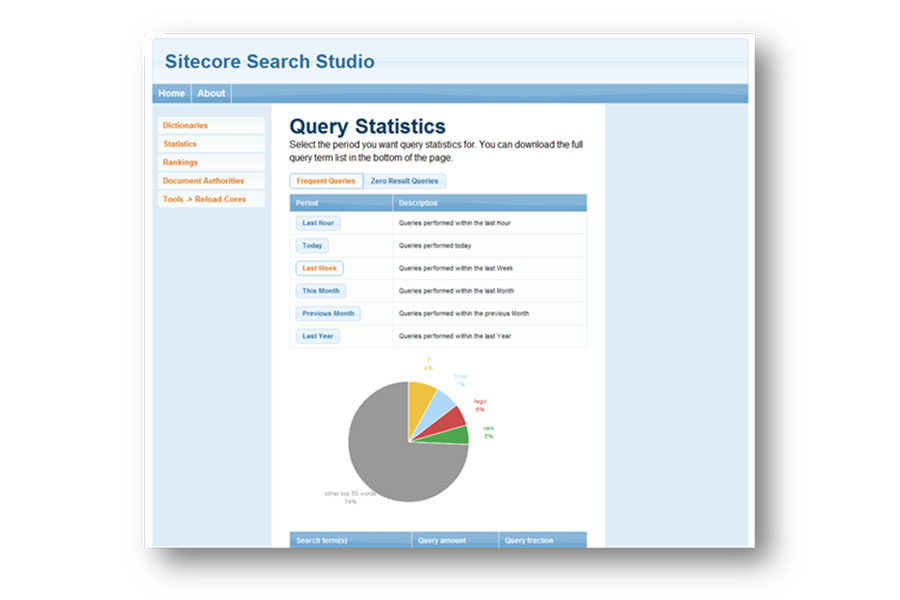Screen dimensions: 900x600
Task: Open the Dictionaries section in the sidebar
Action: coord(185,125)
